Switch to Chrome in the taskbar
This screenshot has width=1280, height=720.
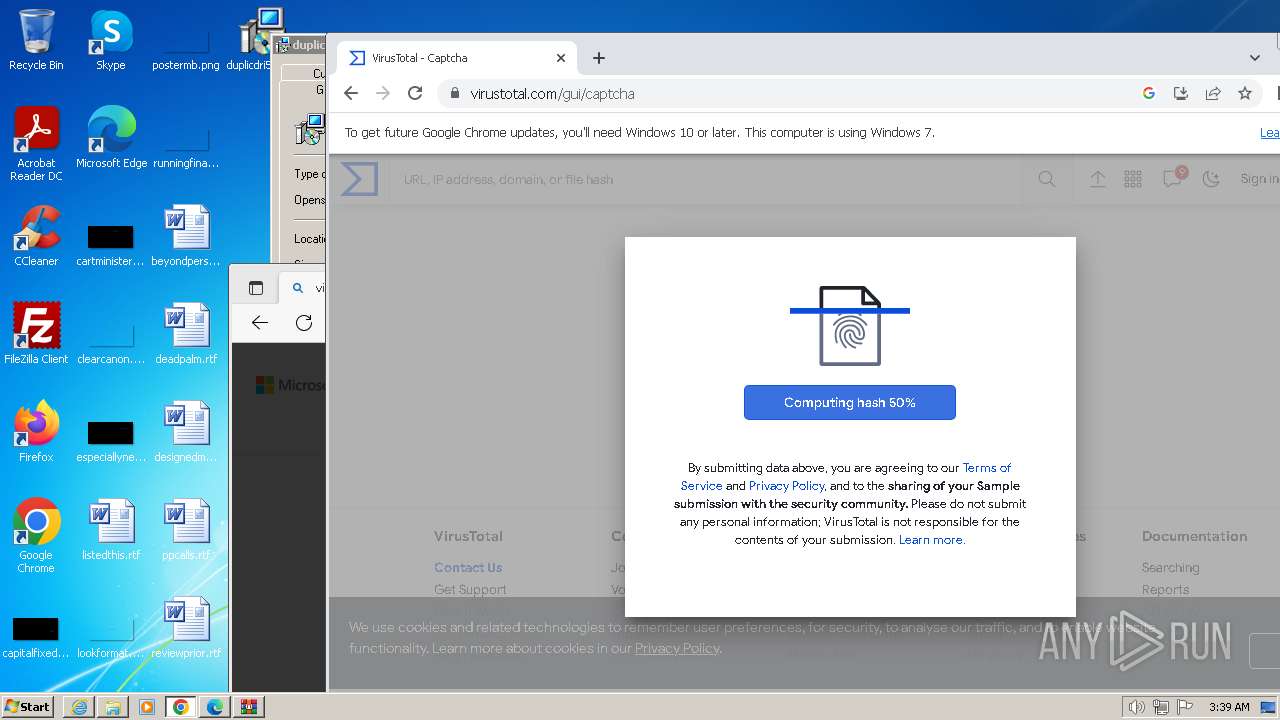pos(181,707)
